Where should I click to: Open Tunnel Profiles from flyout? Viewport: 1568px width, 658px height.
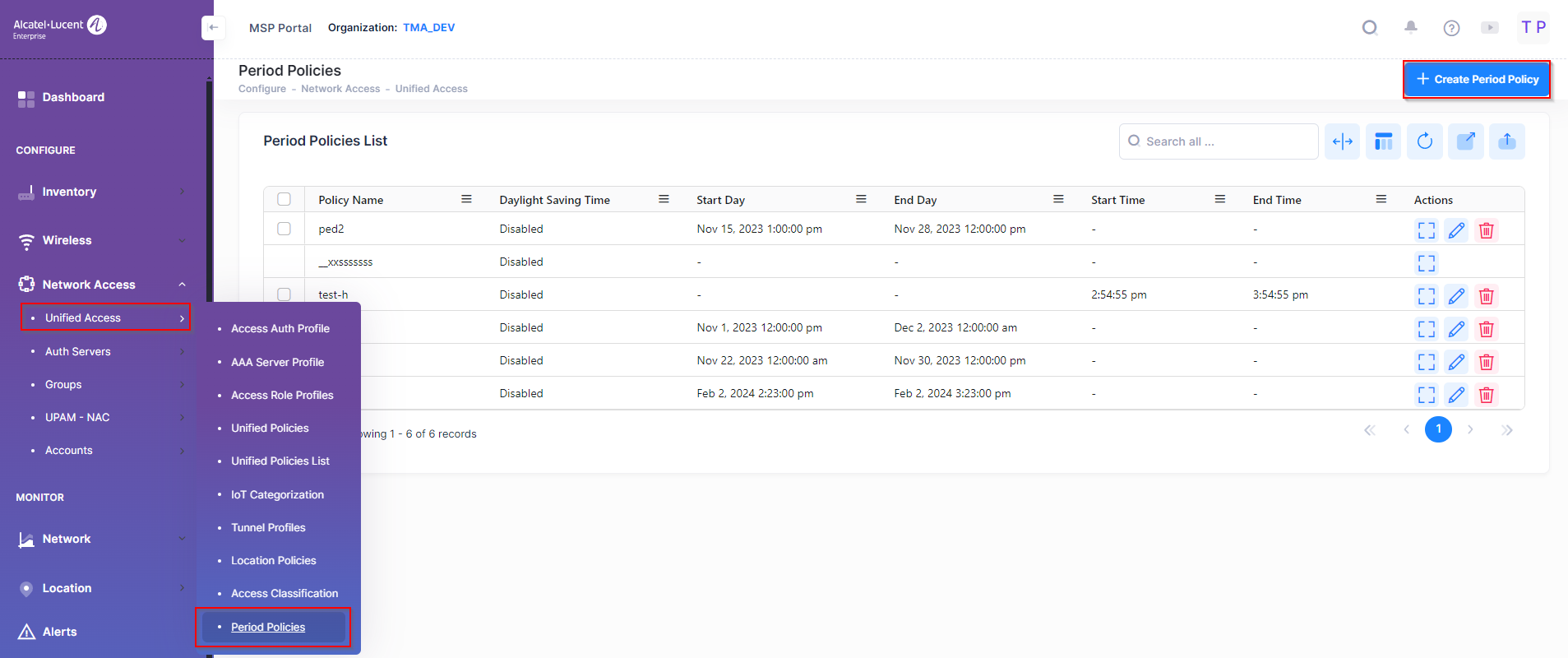[268, 527]
